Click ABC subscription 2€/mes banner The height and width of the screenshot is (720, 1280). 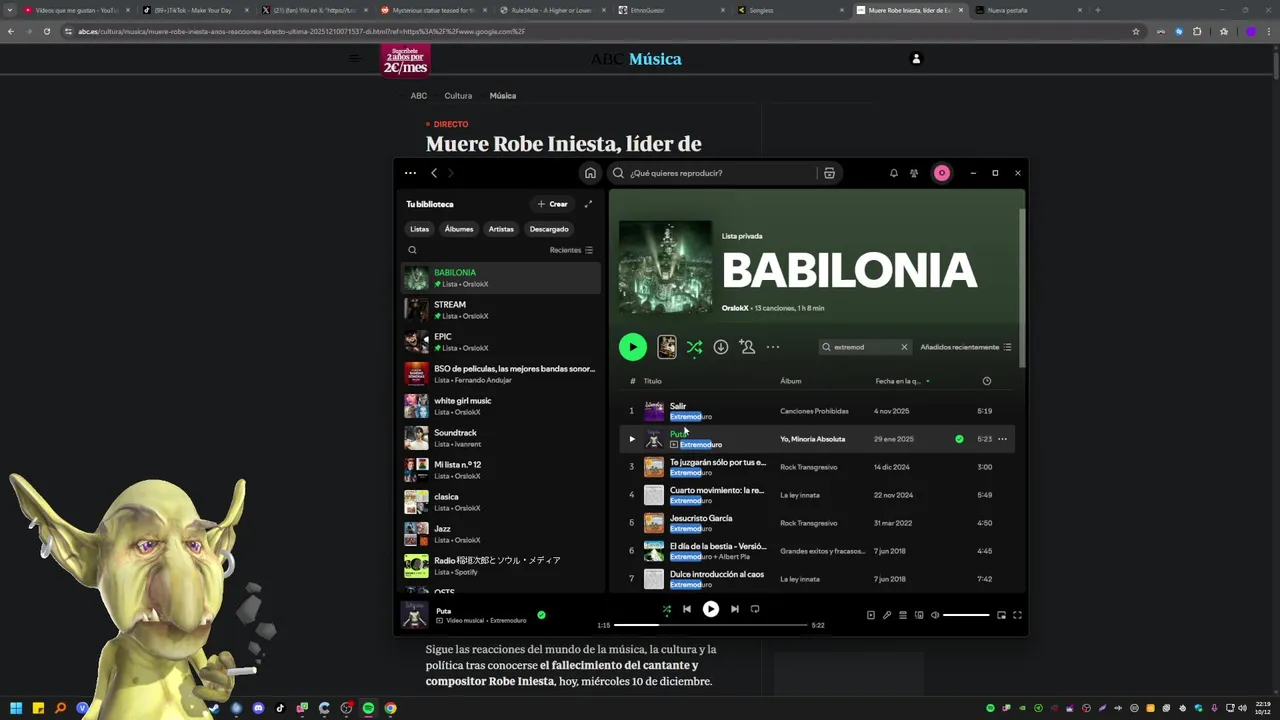tap(405, 60)
